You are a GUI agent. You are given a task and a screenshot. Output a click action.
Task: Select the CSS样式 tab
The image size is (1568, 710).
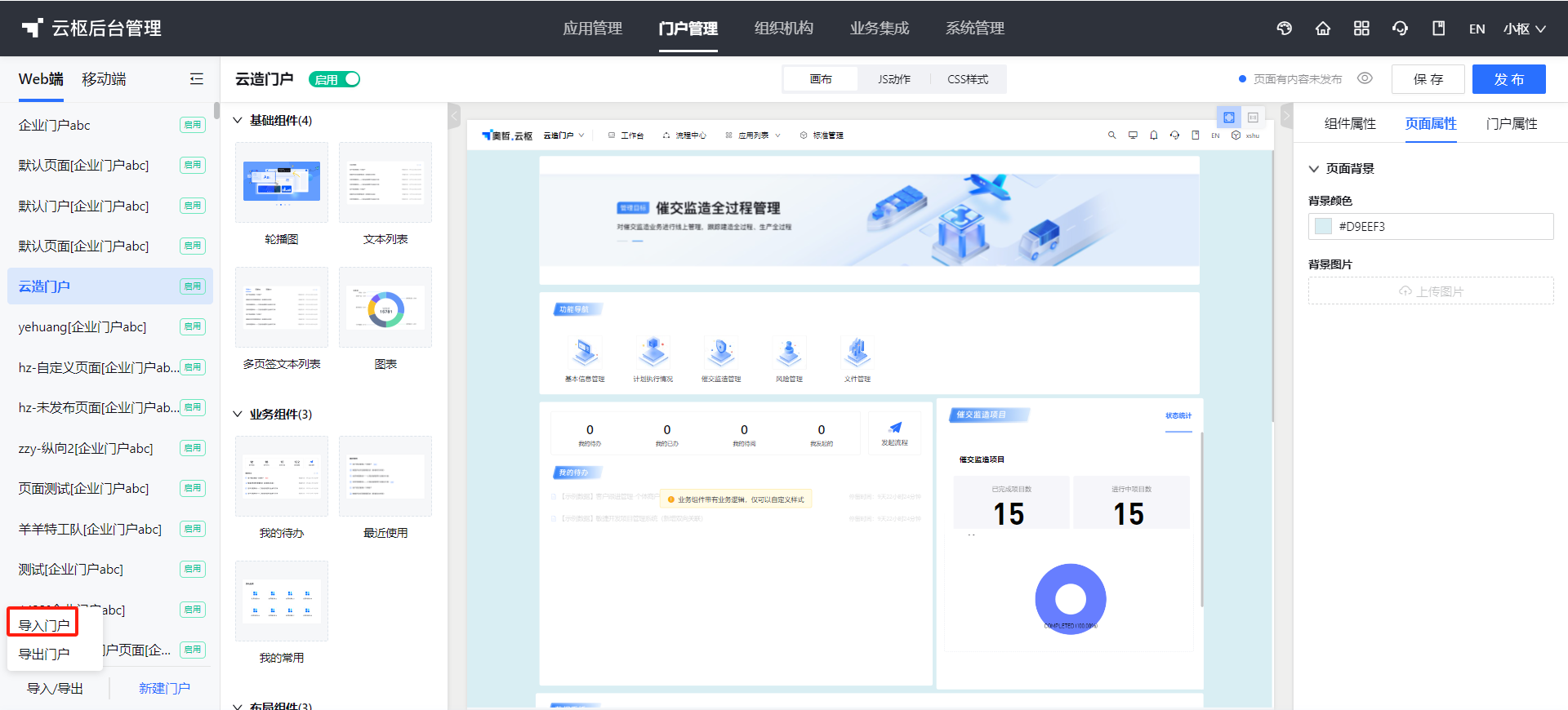coord(968,79)
